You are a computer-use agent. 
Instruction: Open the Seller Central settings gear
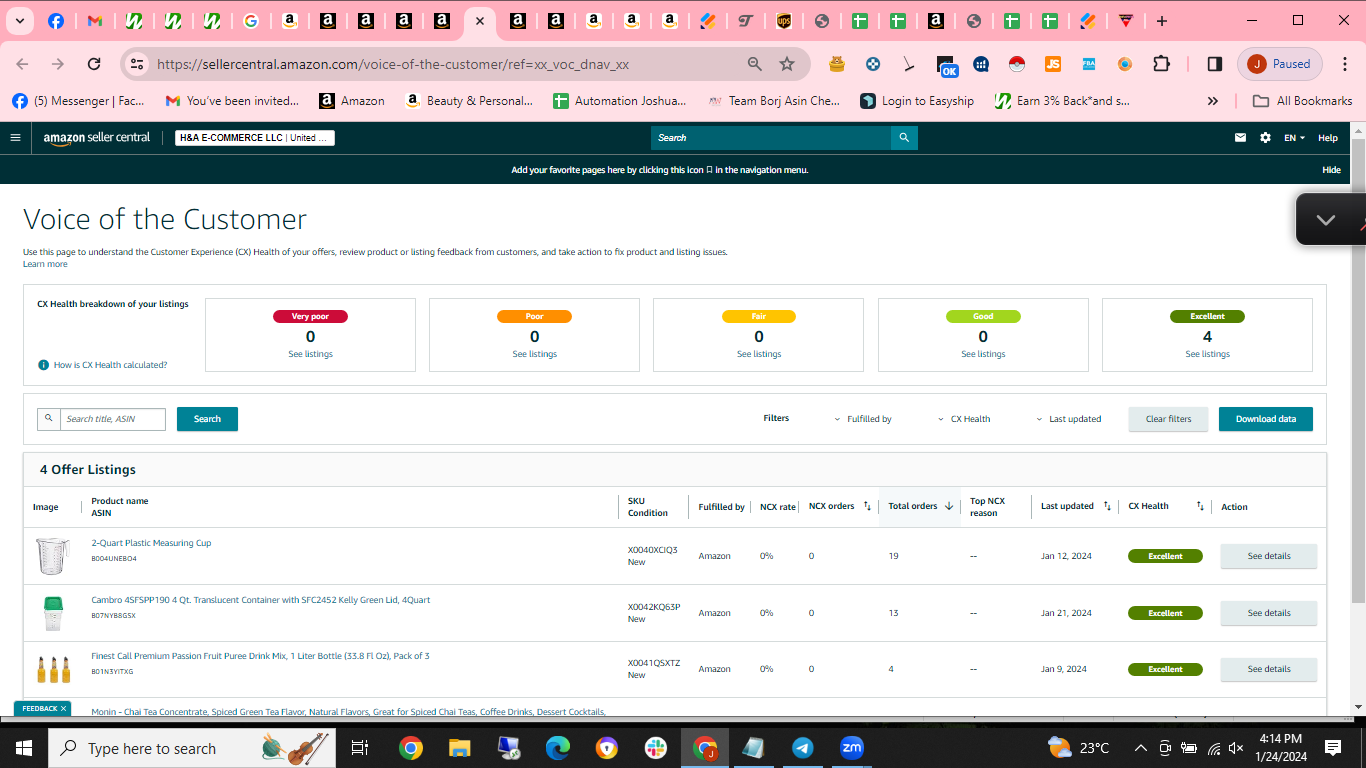pyautogui.click(x=1265, y=138)
